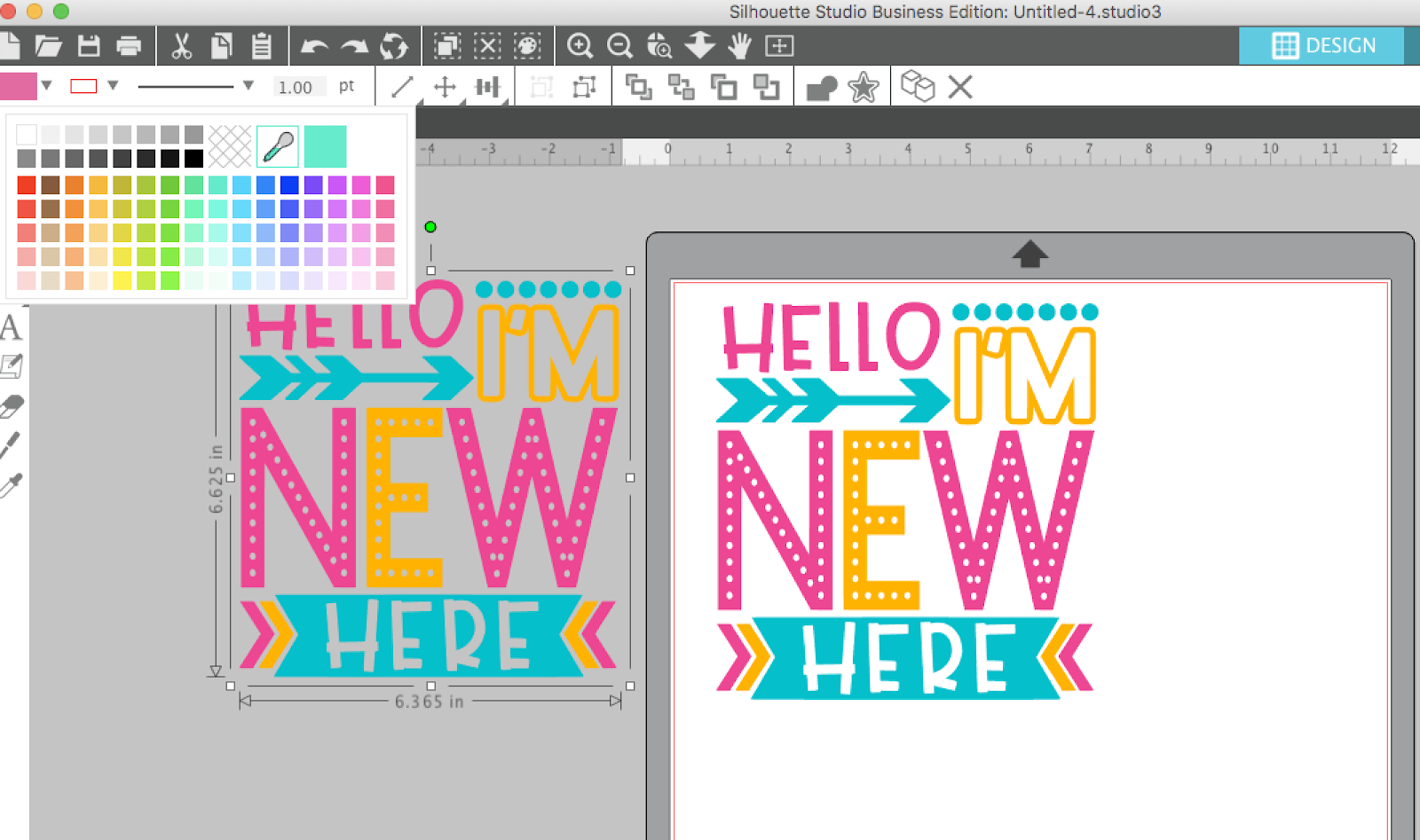Click the Star/Offset icon in toolbar
Viewport: 1420px width, 840px height.
[864, 86]
